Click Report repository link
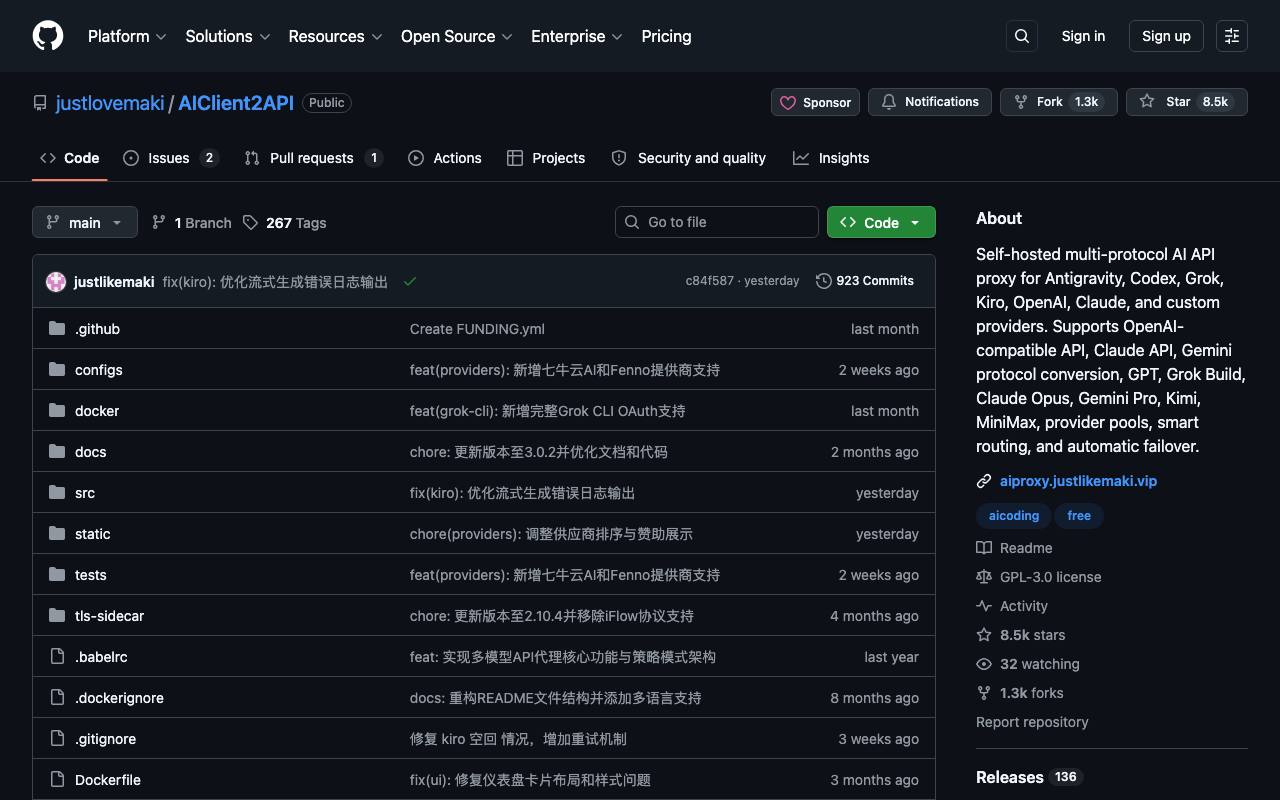This screenshot has height=800, width=1280. click(x=1032, y=722)
